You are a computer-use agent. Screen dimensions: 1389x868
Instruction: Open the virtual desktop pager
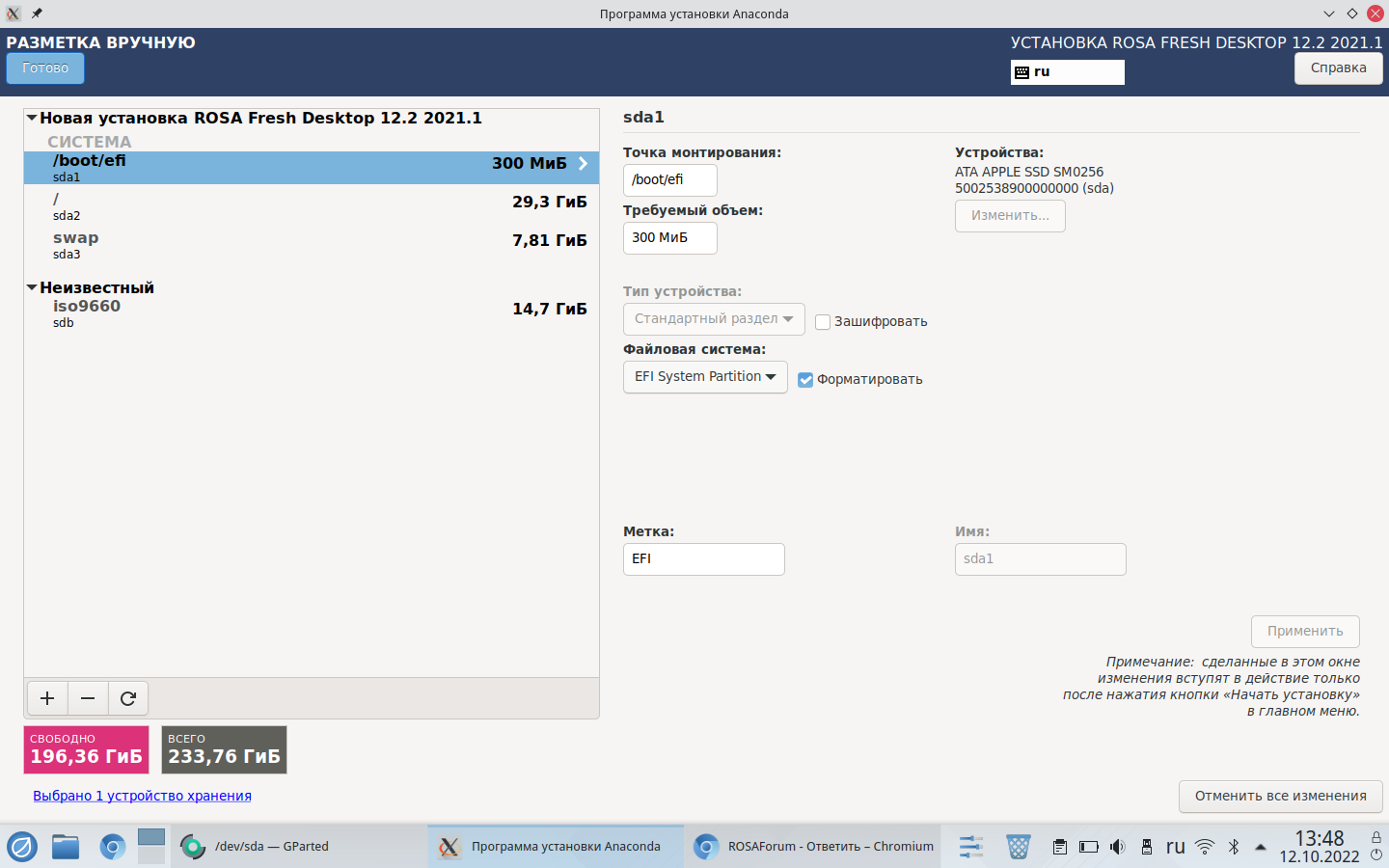pos(151,847)
